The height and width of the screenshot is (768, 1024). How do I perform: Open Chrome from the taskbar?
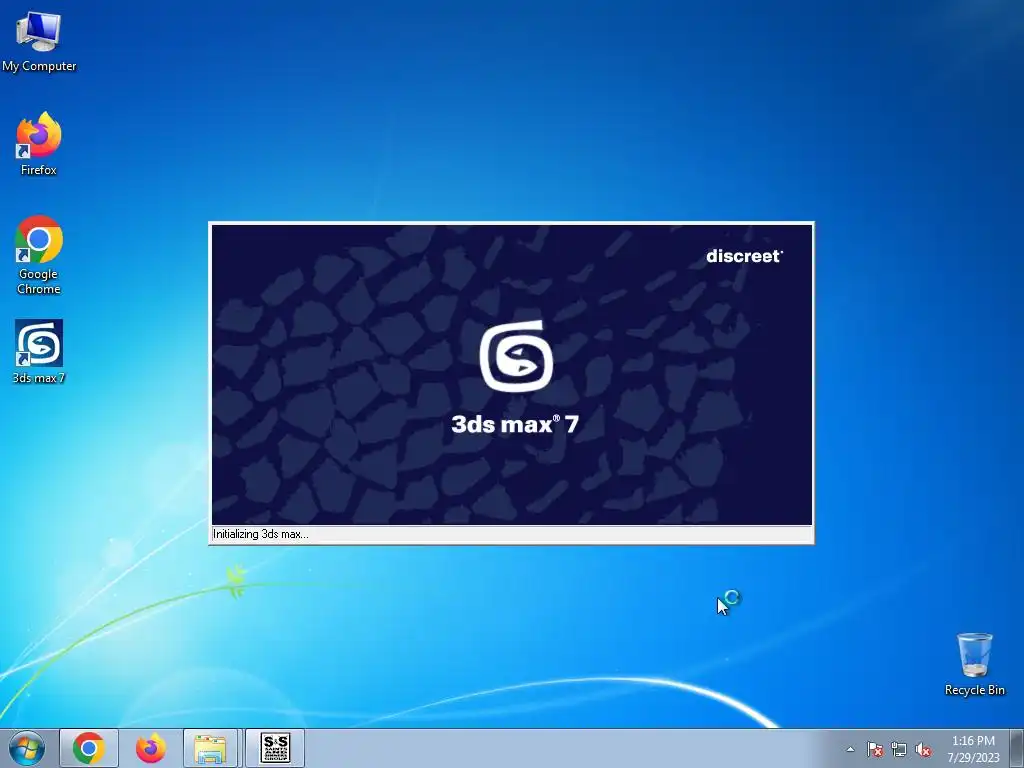pos(89,748)
